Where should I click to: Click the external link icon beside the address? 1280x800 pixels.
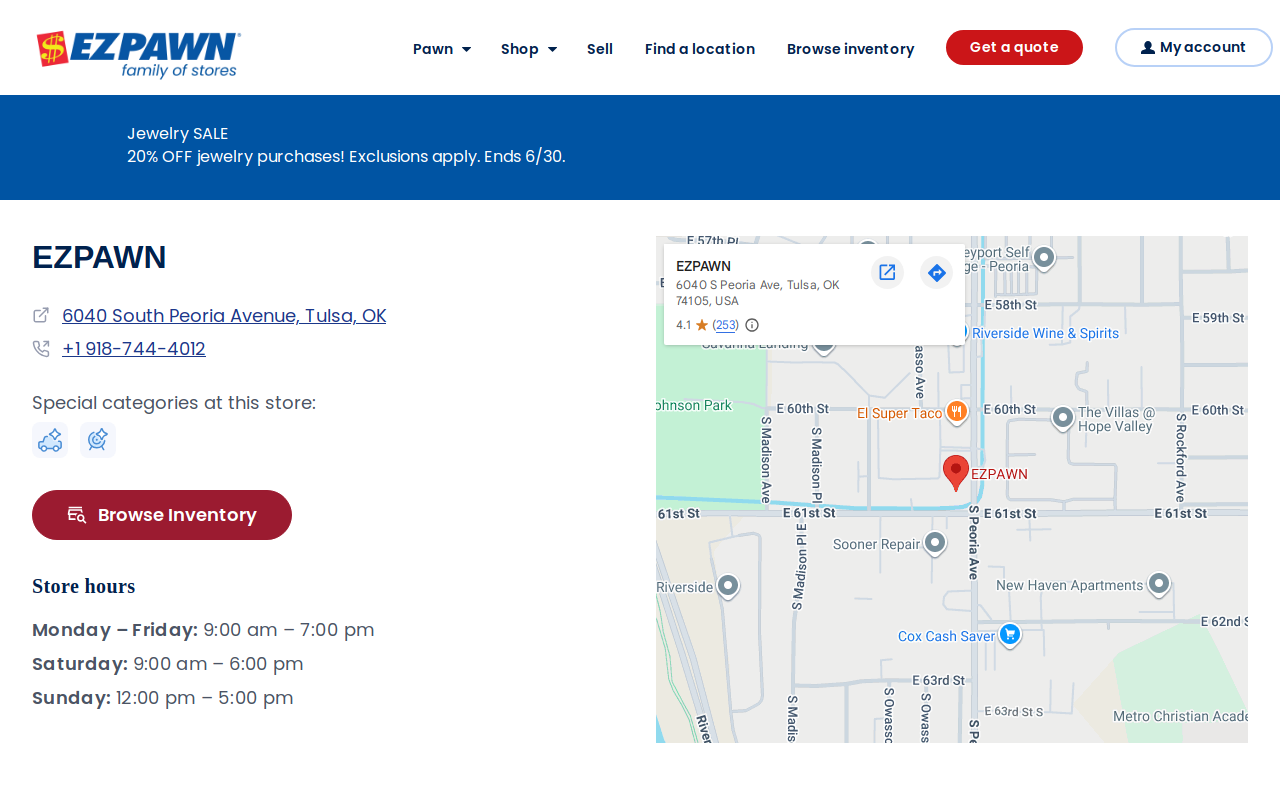(41, 315)
